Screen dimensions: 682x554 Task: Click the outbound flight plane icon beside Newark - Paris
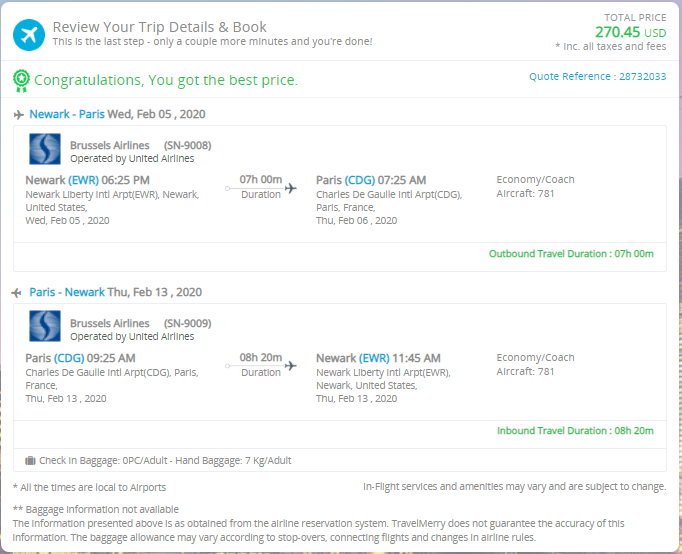click(x=19, y=115)
